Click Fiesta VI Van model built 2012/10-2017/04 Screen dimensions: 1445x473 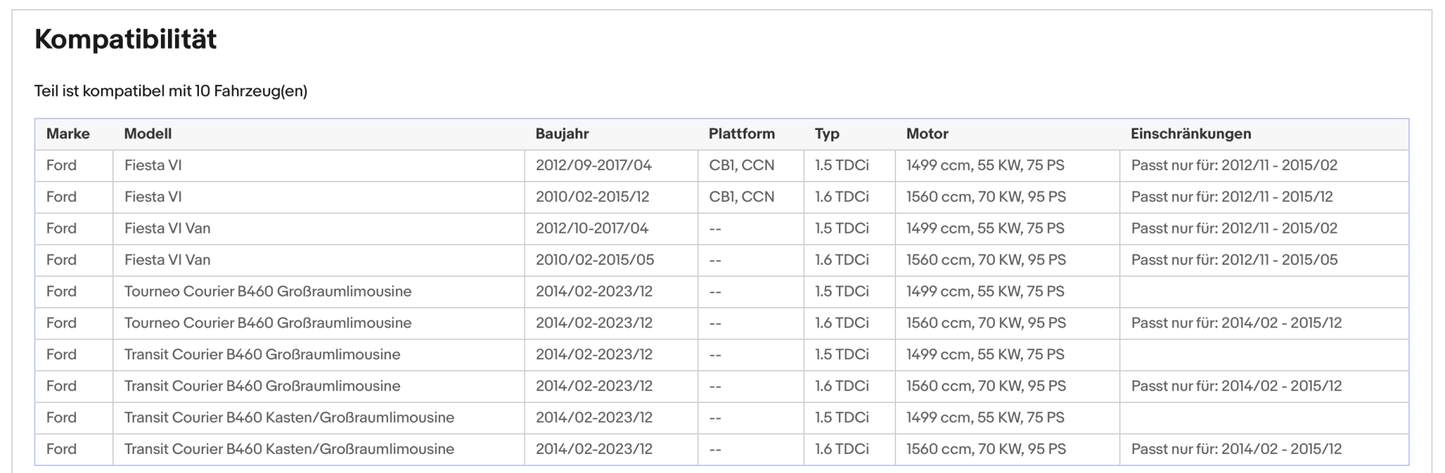point(168,228)
